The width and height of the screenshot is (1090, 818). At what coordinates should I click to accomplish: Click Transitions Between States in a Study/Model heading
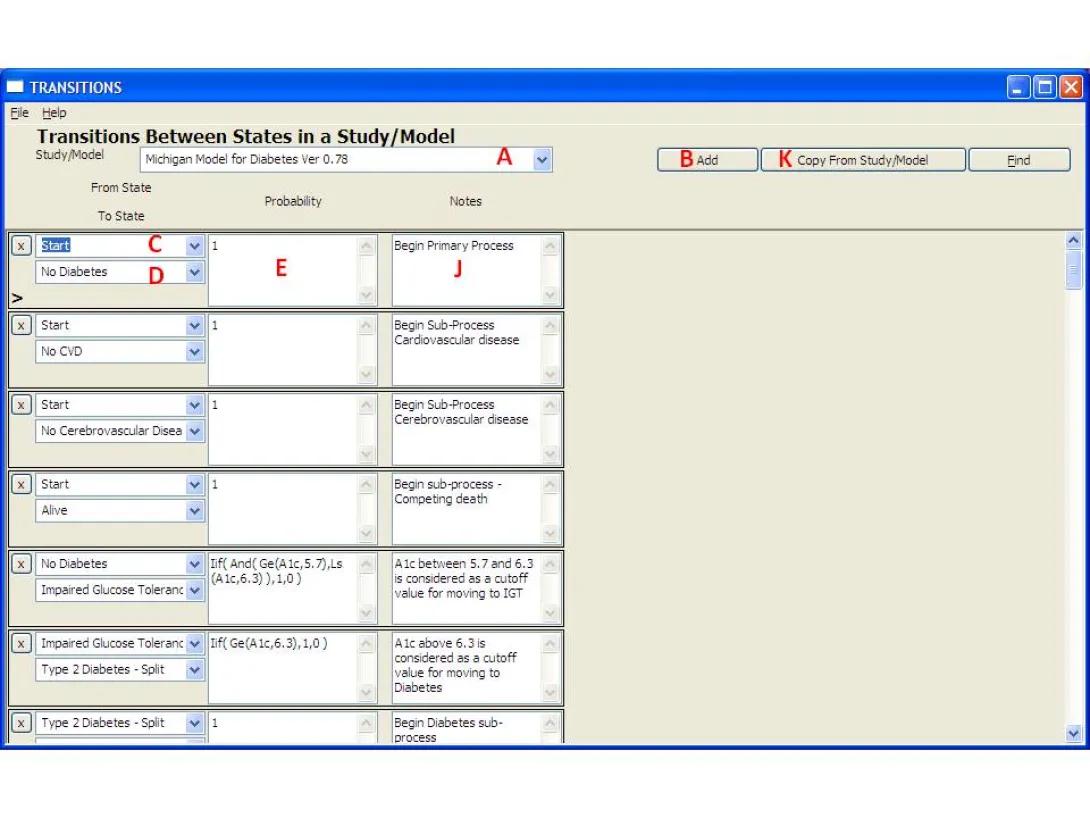246,136
